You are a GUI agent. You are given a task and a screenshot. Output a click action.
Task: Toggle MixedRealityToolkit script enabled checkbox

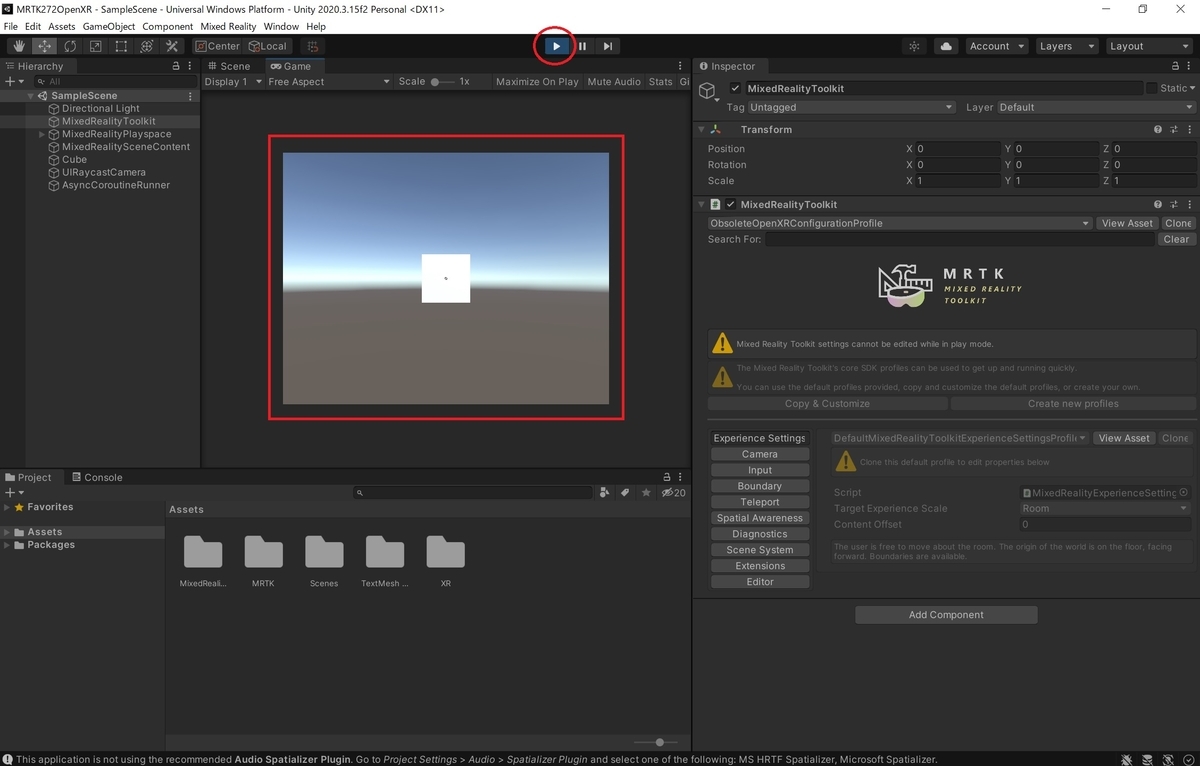click(731, 205)
